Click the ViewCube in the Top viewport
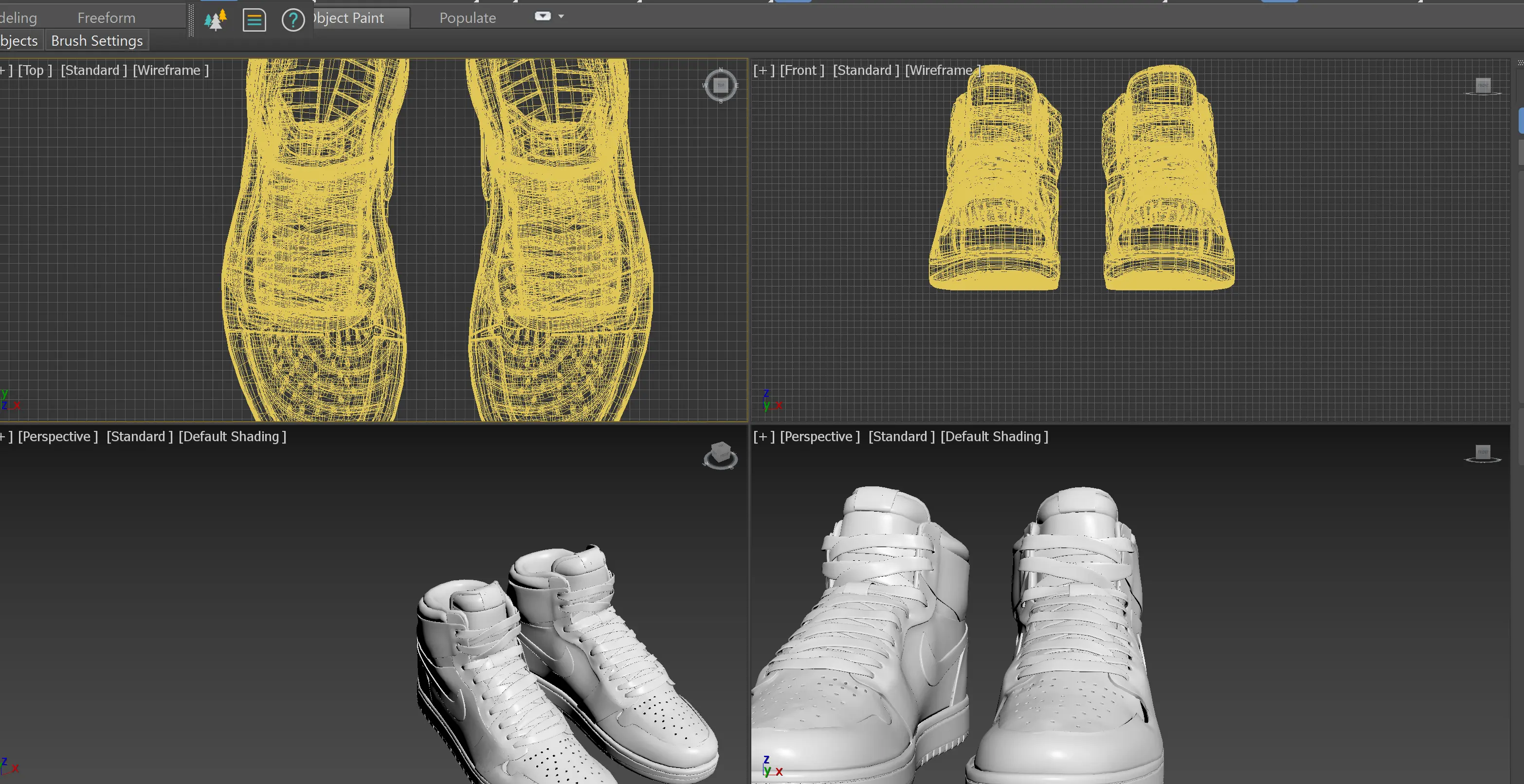The width and height of the screenshot is (1524, 784). point(720,86)
